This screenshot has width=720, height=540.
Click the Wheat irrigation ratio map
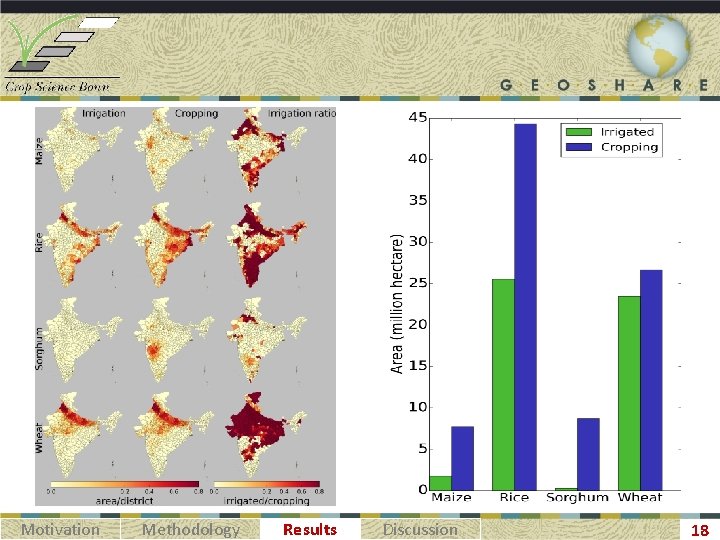click(x=264, y=434)
